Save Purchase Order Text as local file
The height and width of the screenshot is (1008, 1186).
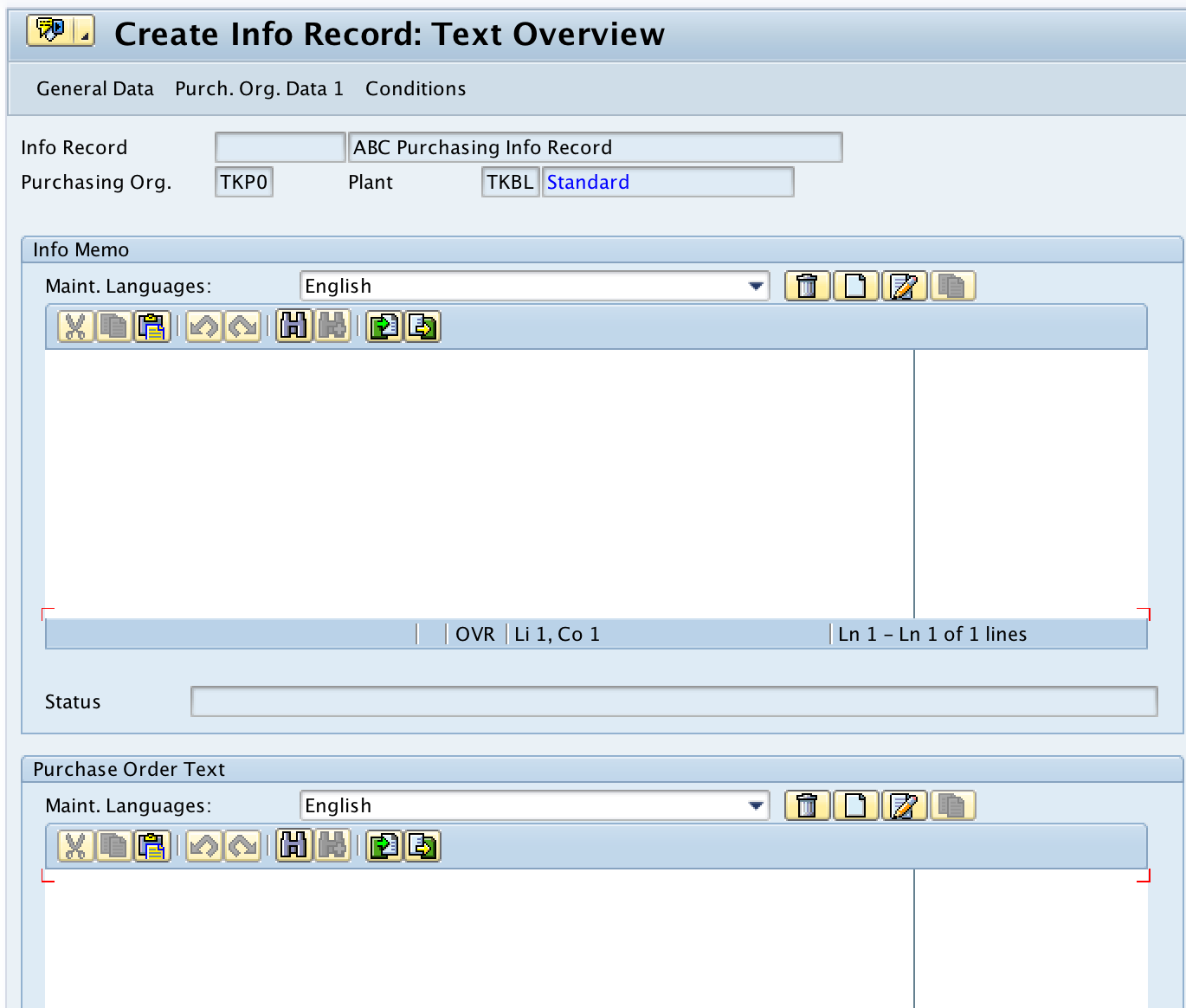(422, 846)
